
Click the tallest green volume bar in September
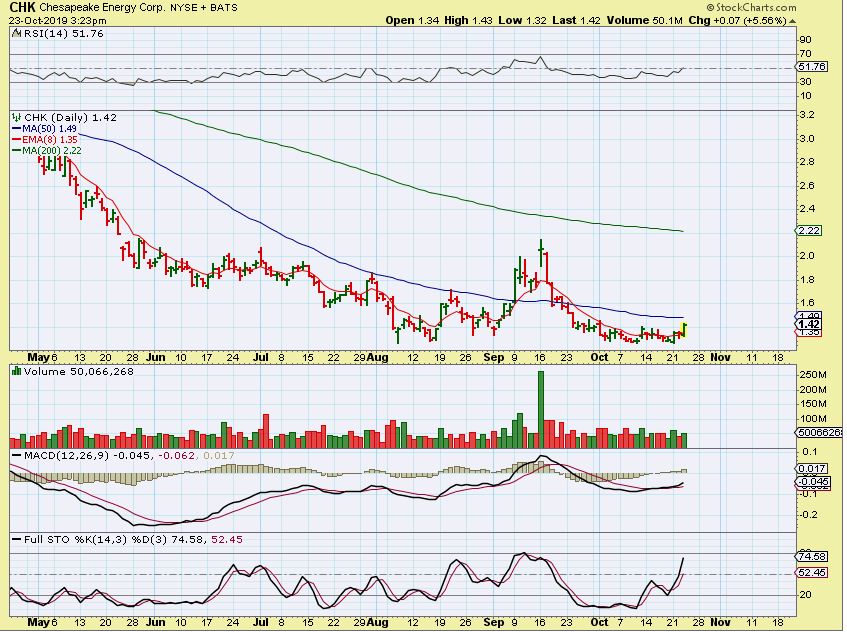(x=541, y=409)
